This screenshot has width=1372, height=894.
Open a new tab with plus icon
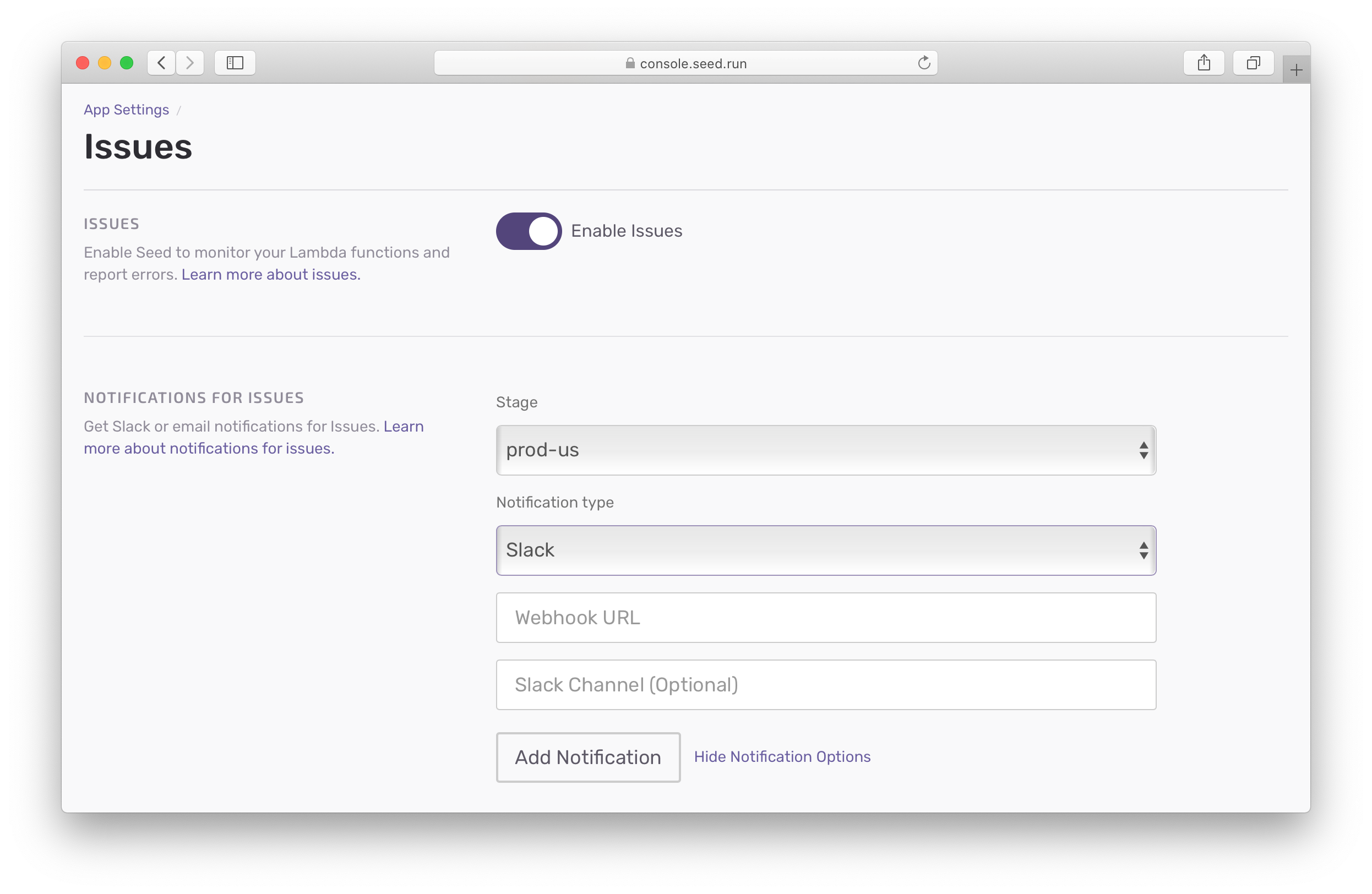1296,70
